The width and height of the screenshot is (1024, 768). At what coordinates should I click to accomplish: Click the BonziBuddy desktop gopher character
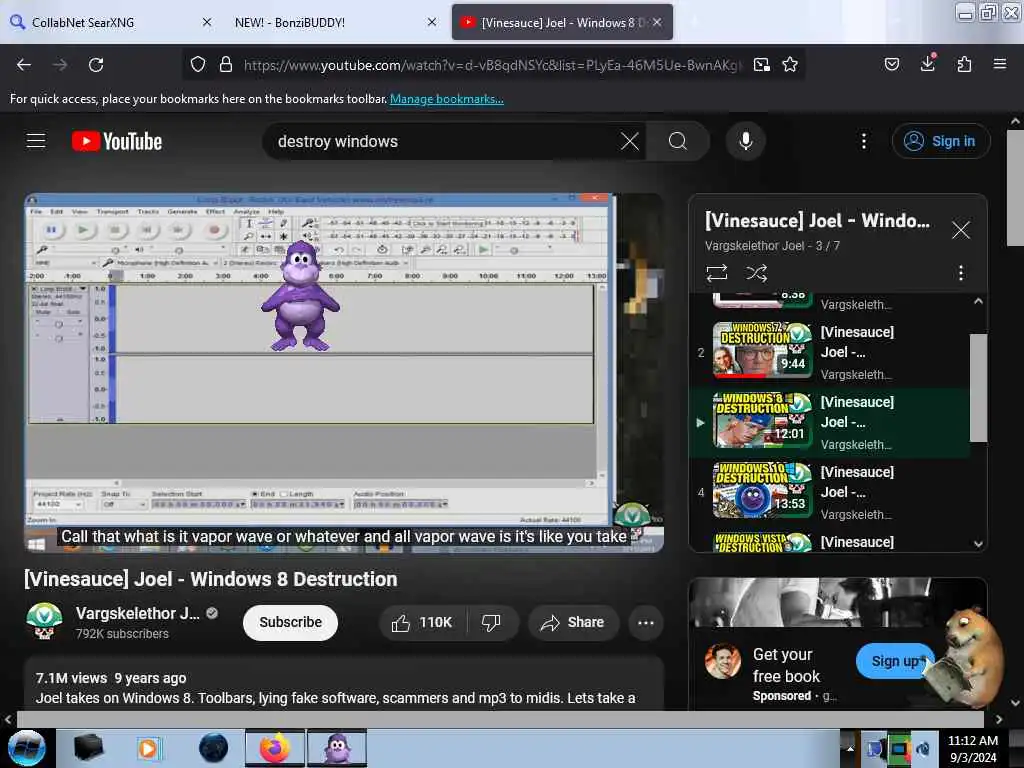coord(965,658)
